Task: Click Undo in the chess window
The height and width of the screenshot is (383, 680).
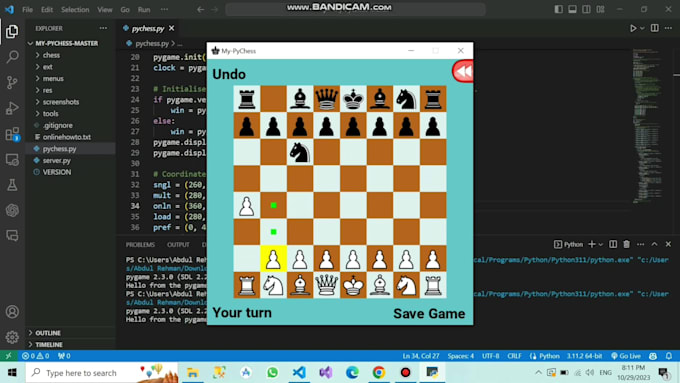Action: point(229,74)
